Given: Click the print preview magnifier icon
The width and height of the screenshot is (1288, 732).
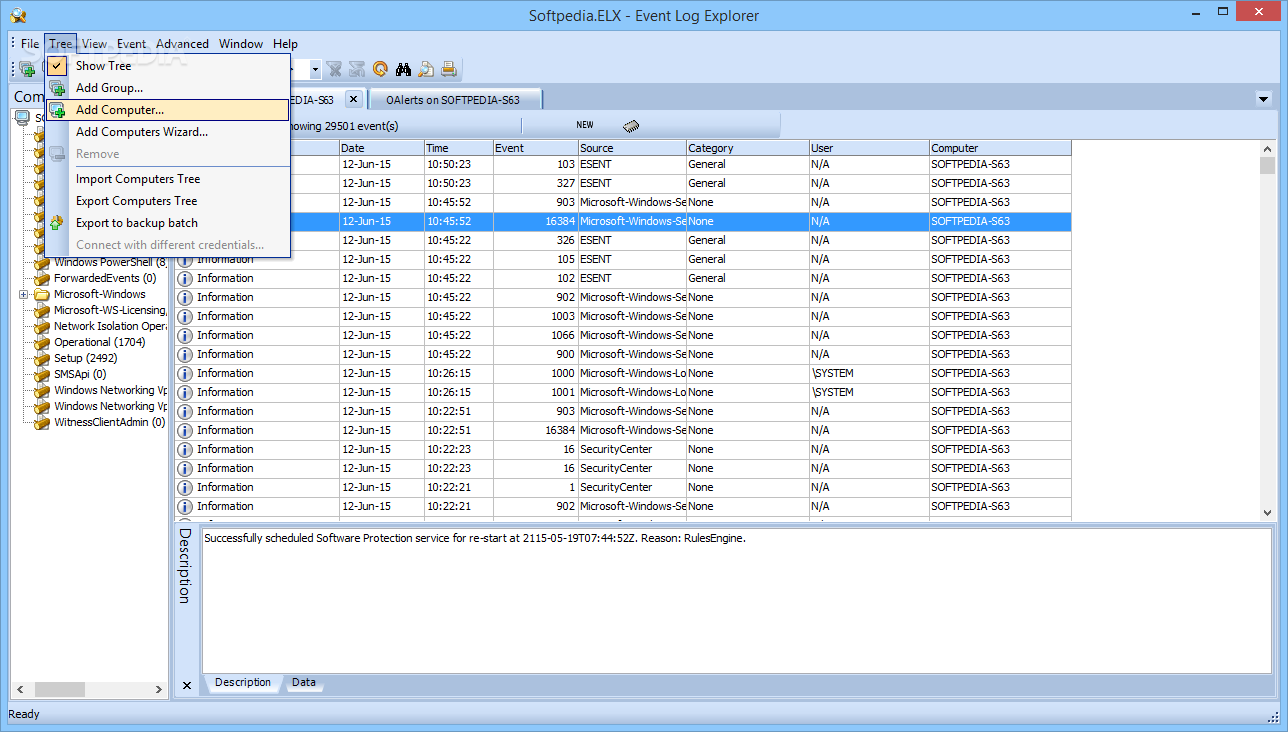Looking at the screenshot, I should click(426, 69).
